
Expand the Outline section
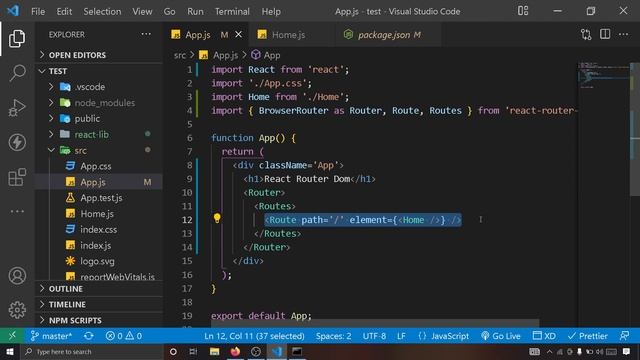[99, 289]
